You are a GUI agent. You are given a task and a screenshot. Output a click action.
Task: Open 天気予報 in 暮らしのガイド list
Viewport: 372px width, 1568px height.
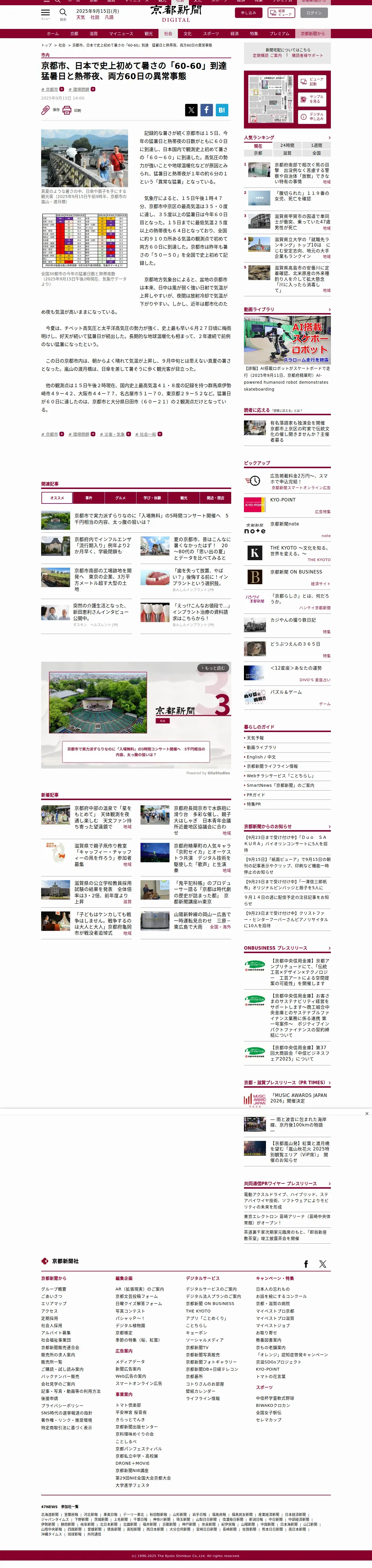[255, 738]
